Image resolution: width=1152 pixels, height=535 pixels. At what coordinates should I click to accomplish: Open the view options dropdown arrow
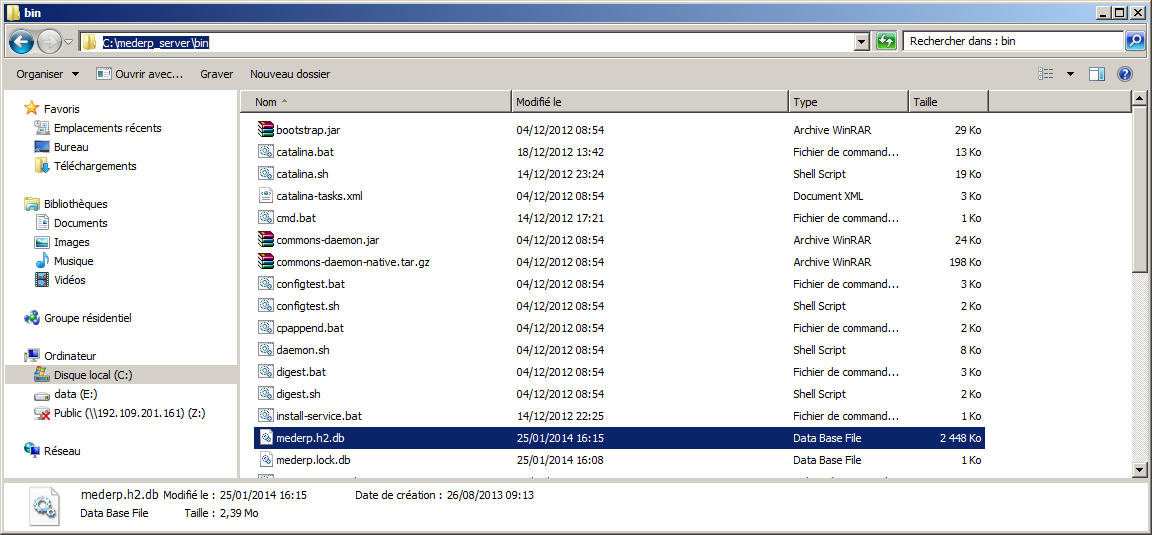(x=1070, y=73)
